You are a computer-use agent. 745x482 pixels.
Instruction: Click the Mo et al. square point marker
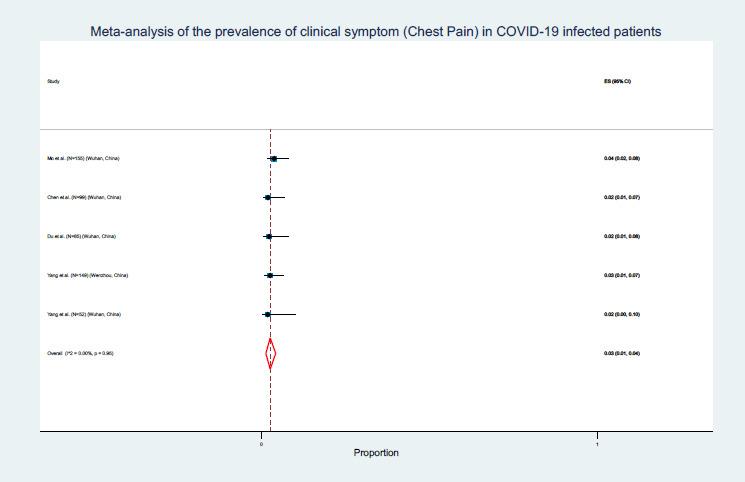tap(274, 159)
